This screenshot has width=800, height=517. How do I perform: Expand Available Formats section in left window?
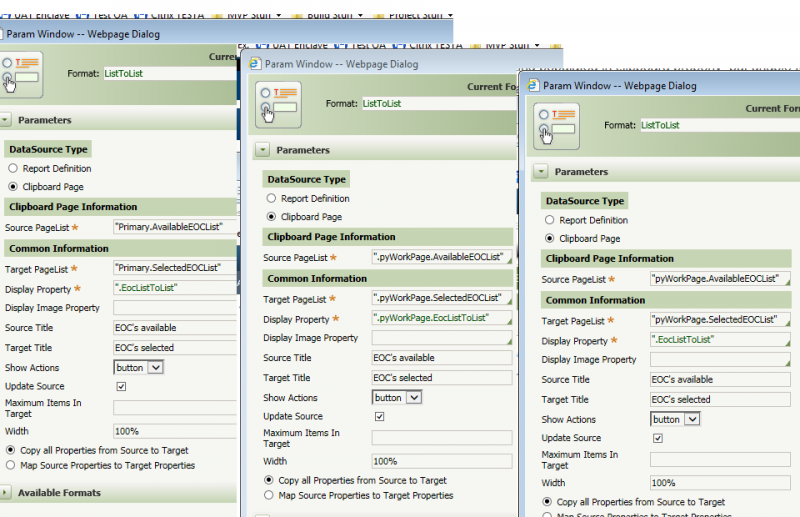(x=5, y=493)
